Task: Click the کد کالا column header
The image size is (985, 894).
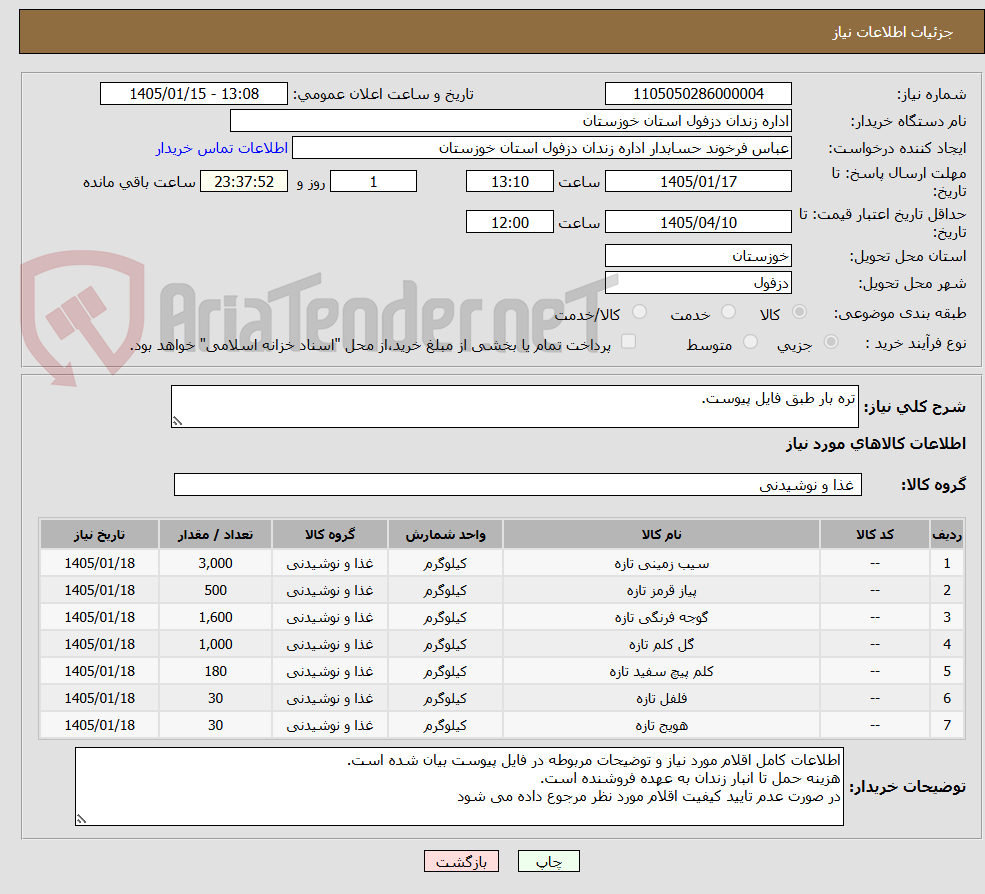Action: [x=874, y=535]
